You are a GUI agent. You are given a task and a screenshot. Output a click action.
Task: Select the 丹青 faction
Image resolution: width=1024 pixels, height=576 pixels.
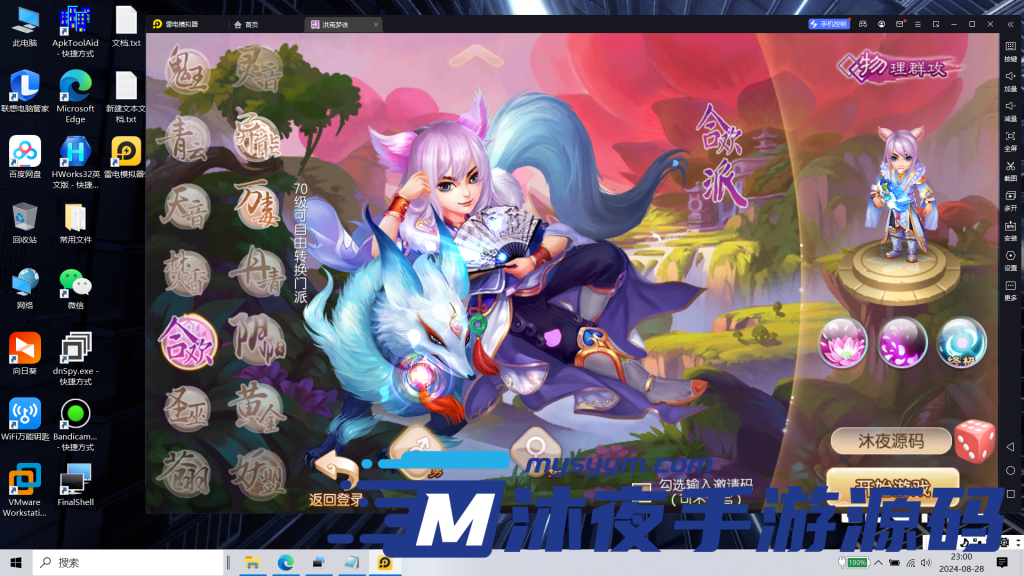pyautogui.click(x=257, y=272)
